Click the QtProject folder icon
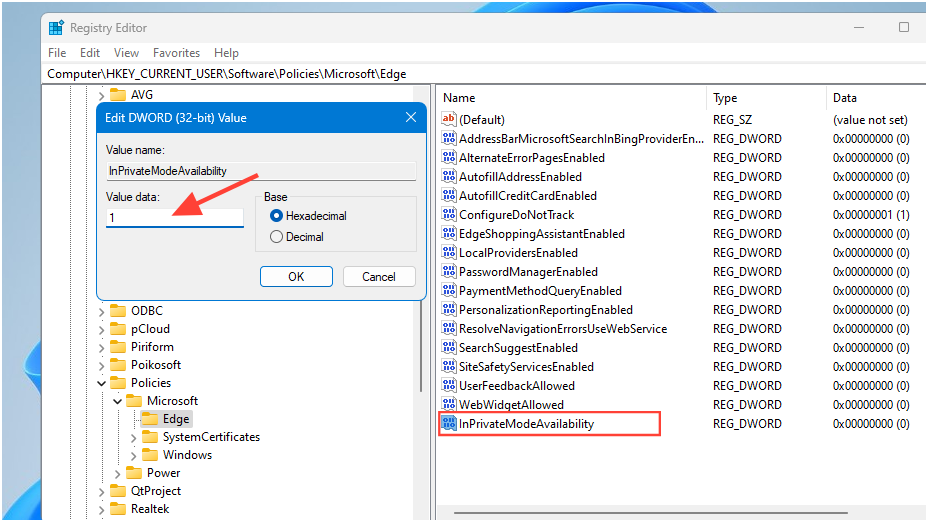This screenshot has width=927, height=521. tap(118, 491)
